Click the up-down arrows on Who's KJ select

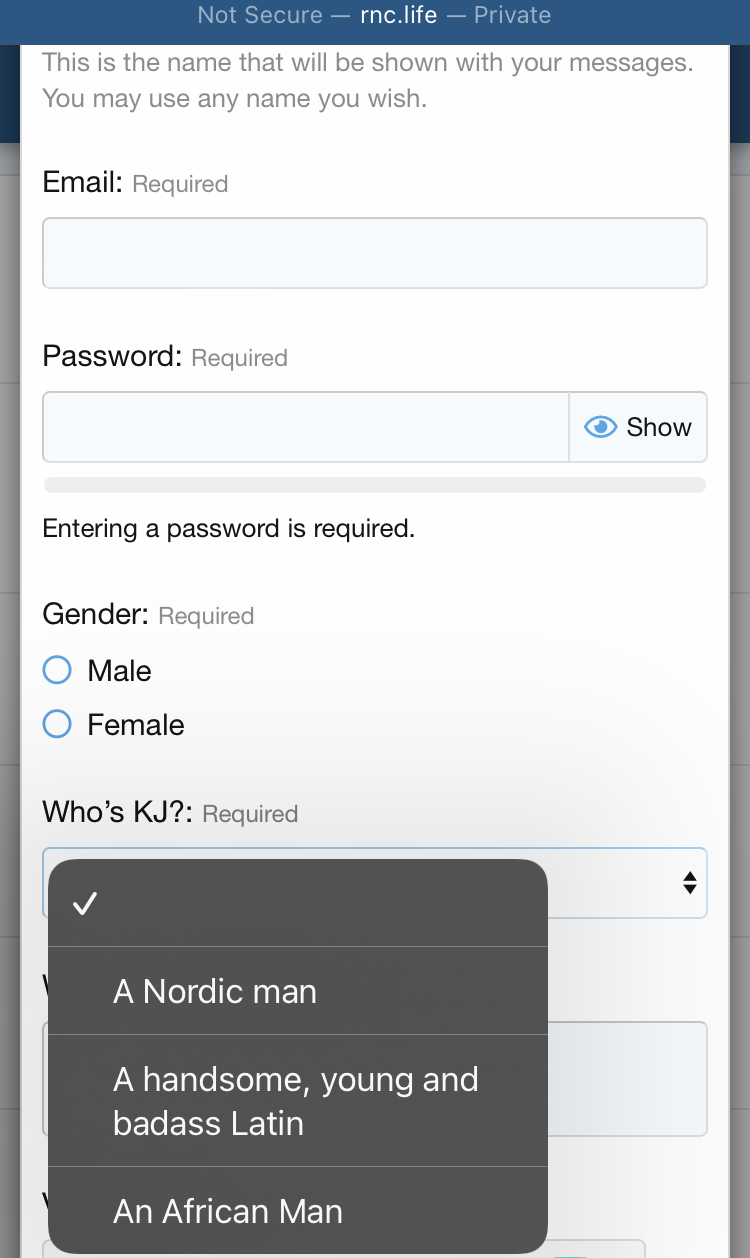click(689, 883)
